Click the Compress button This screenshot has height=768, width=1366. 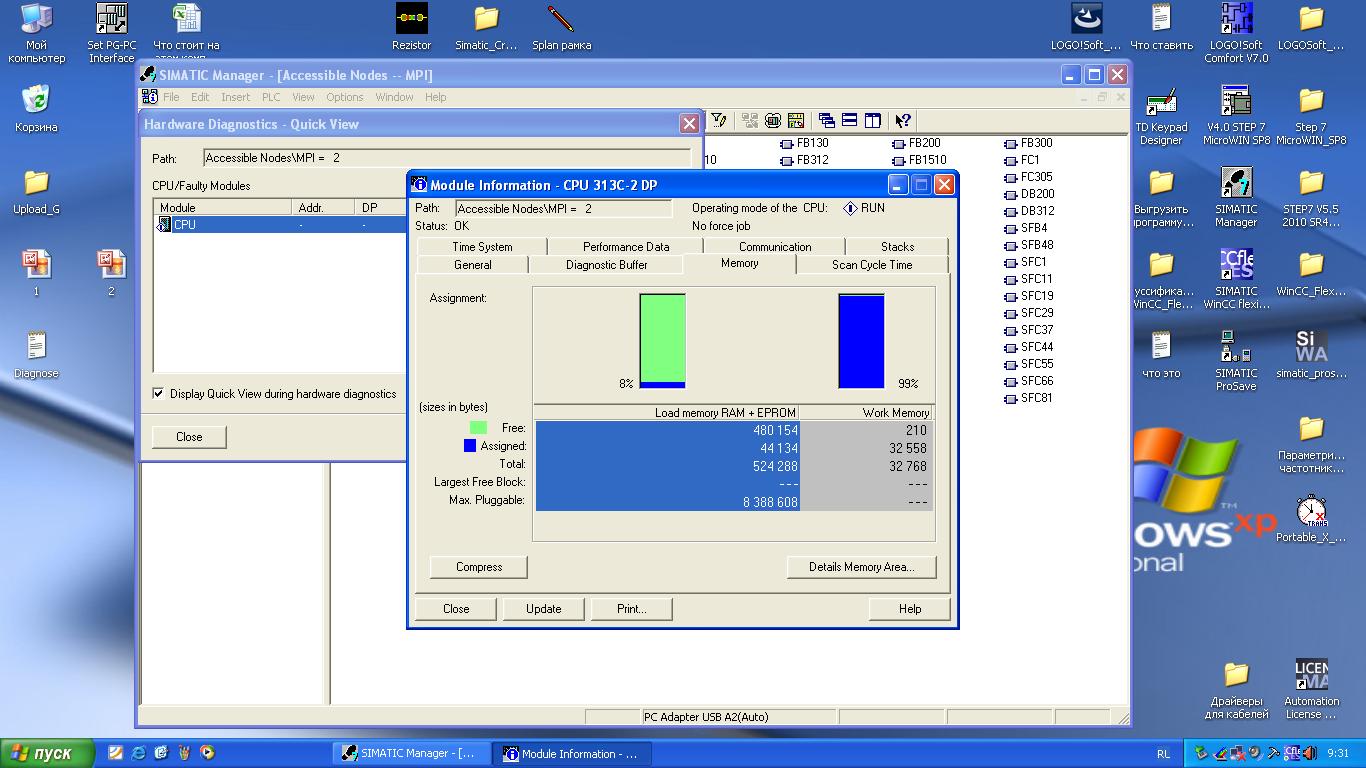(x=479, y=567)
